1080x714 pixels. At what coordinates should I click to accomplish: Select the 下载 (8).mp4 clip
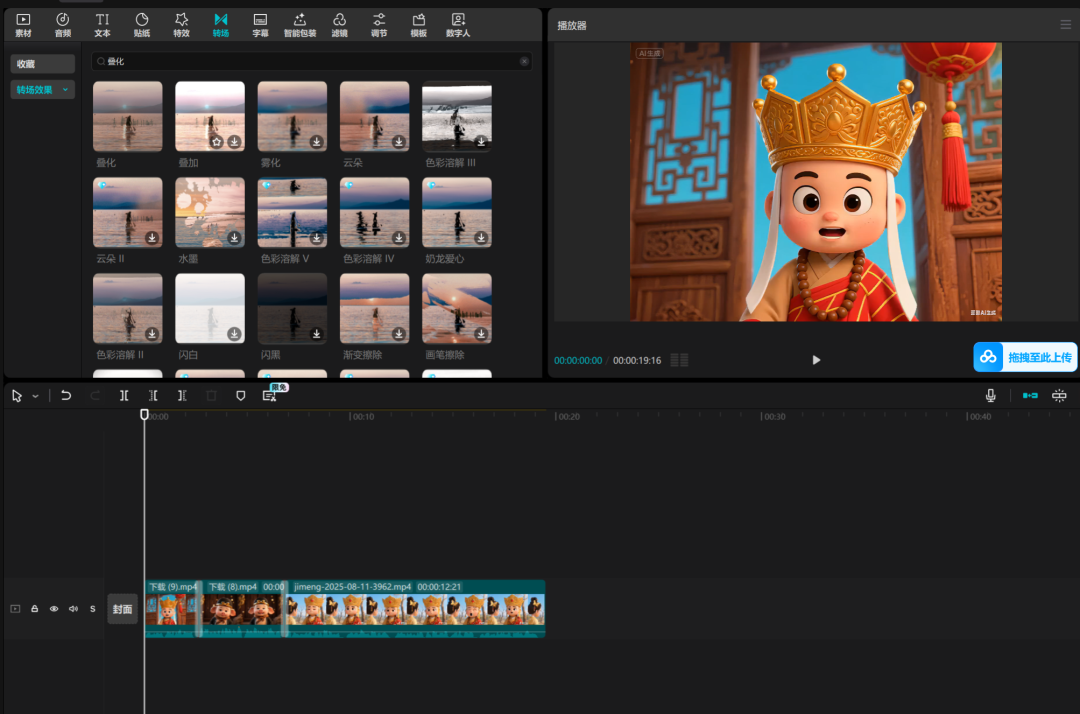[243, 609]
